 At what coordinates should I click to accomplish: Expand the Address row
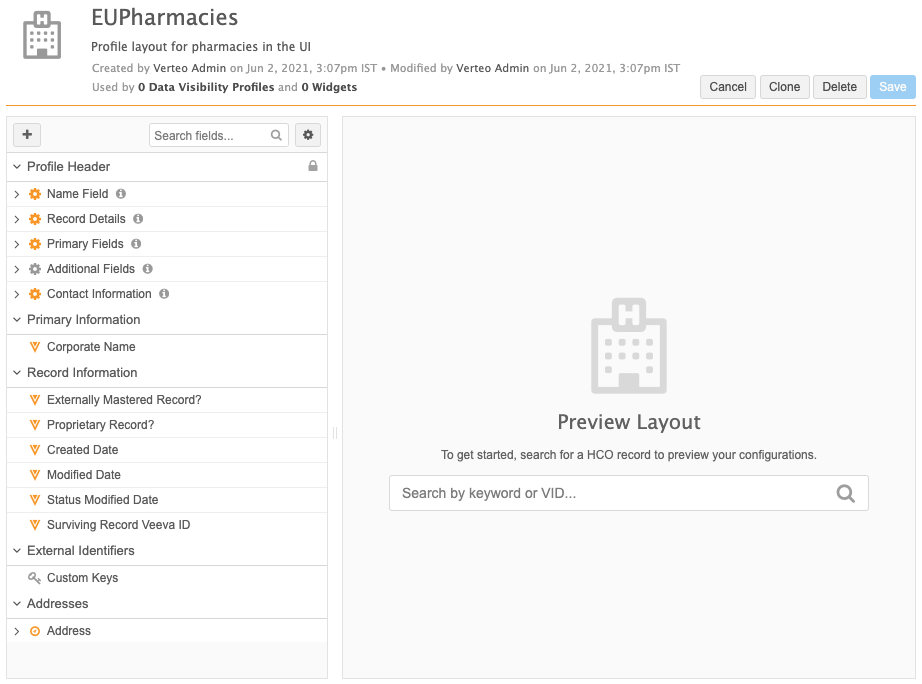(x=17, y=631)
